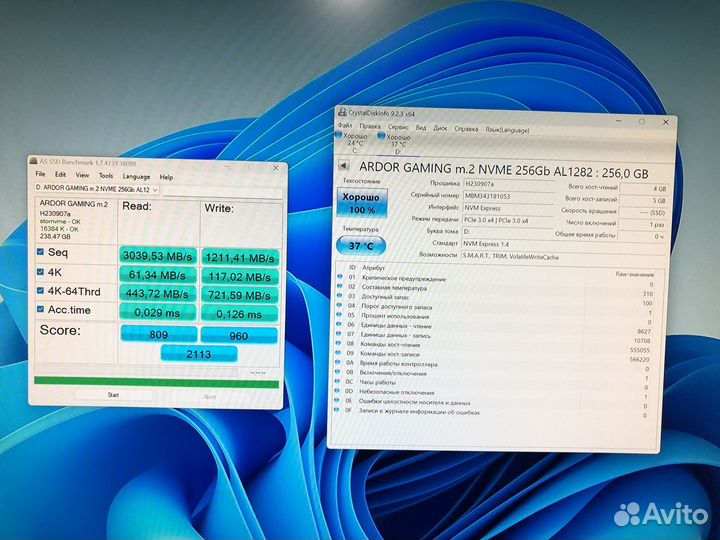Click the total score 2113
This screenshot has width=720, height=540.
[x=199, y=354]
